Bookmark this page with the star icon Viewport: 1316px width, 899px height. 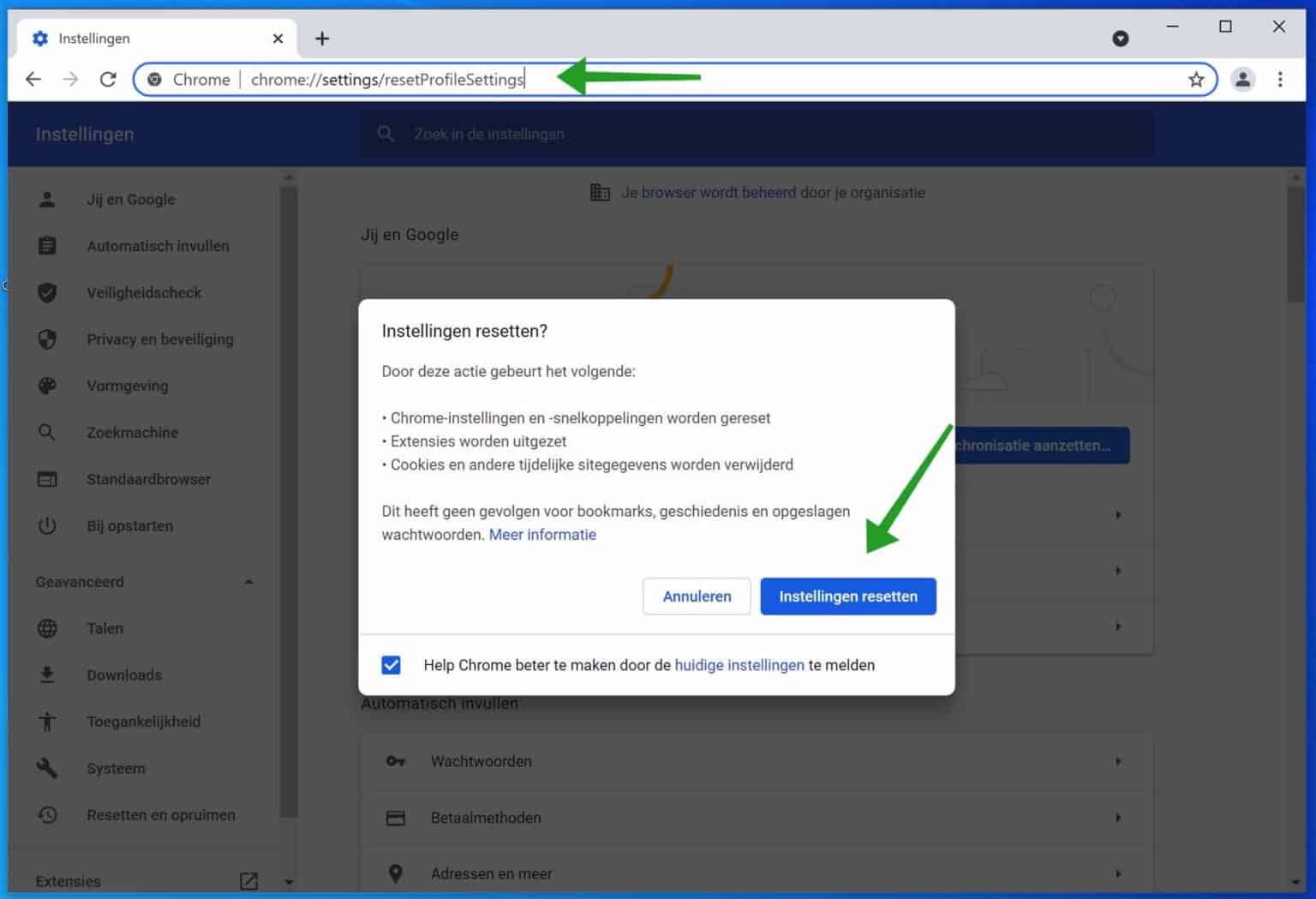click(x=1196, y=80)
